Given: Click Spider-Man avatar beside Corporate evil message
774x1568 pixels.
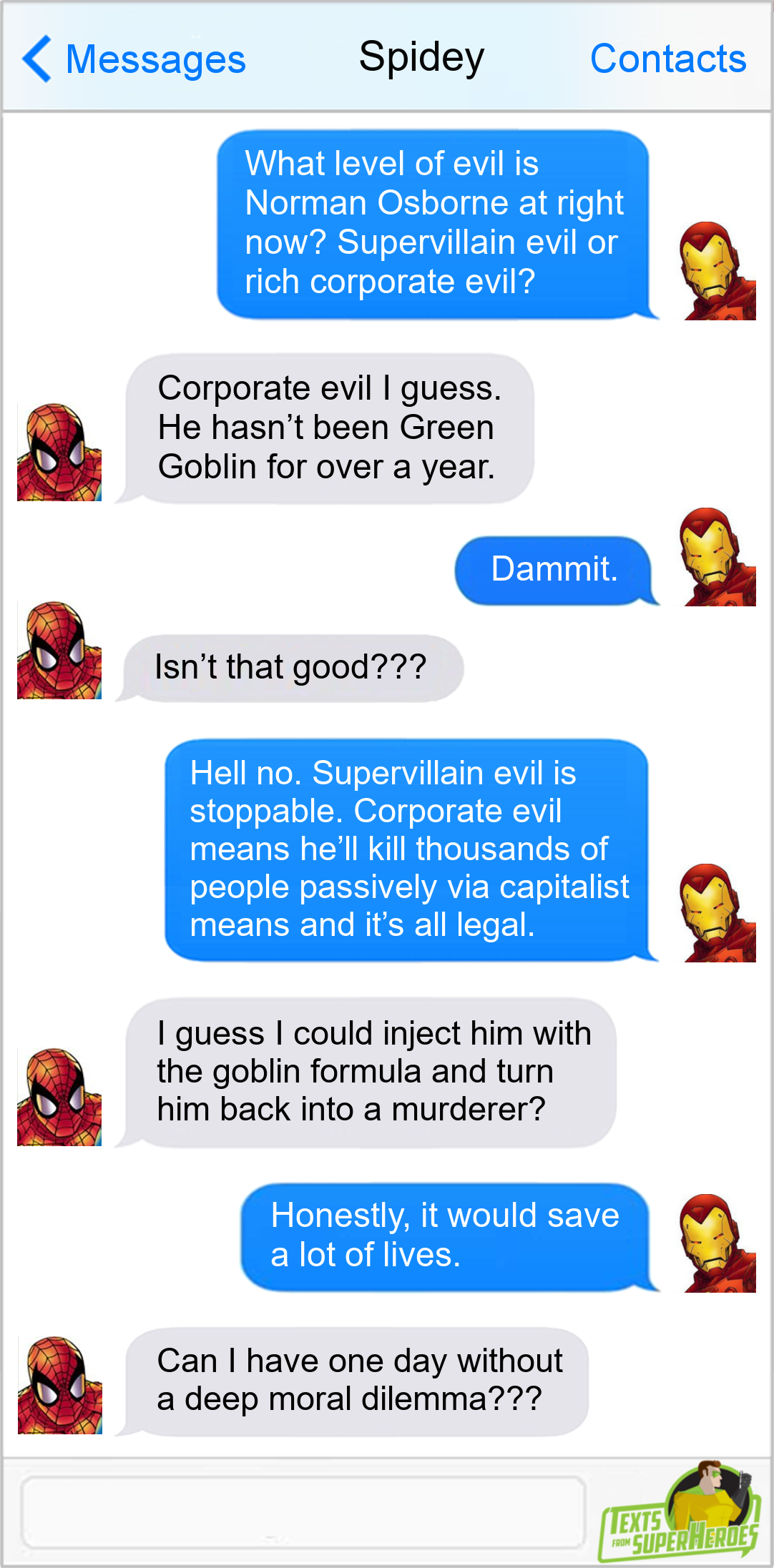Looking at the screenshot, I should 59,452.
